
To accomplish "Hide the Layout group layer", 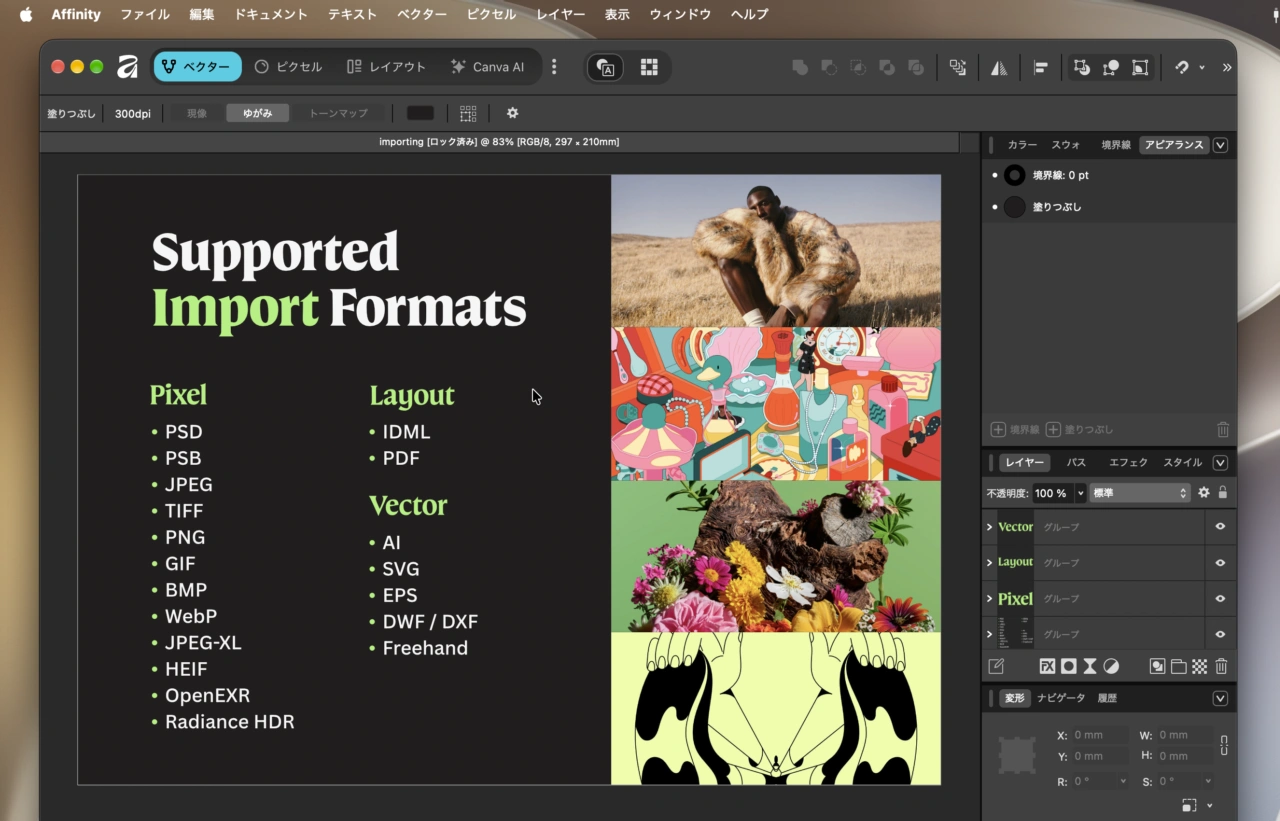I will click(x=1220, y=562).
